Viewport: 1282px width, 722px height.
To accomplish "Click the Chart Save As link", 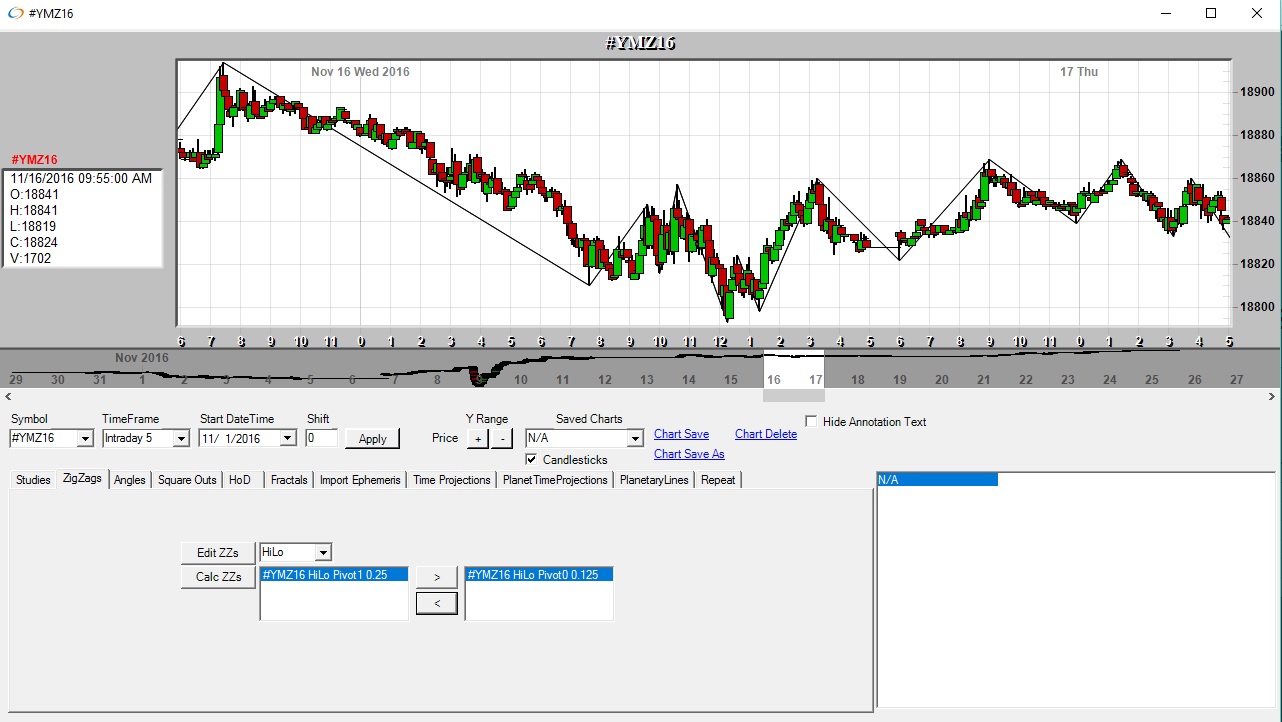I will tap(689, 454).
